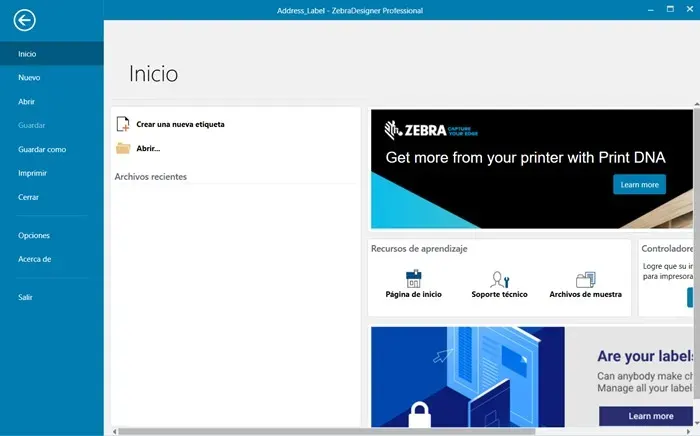Minimize the ZebraDesigner window

pyautogui.click(x=650, y=9)
